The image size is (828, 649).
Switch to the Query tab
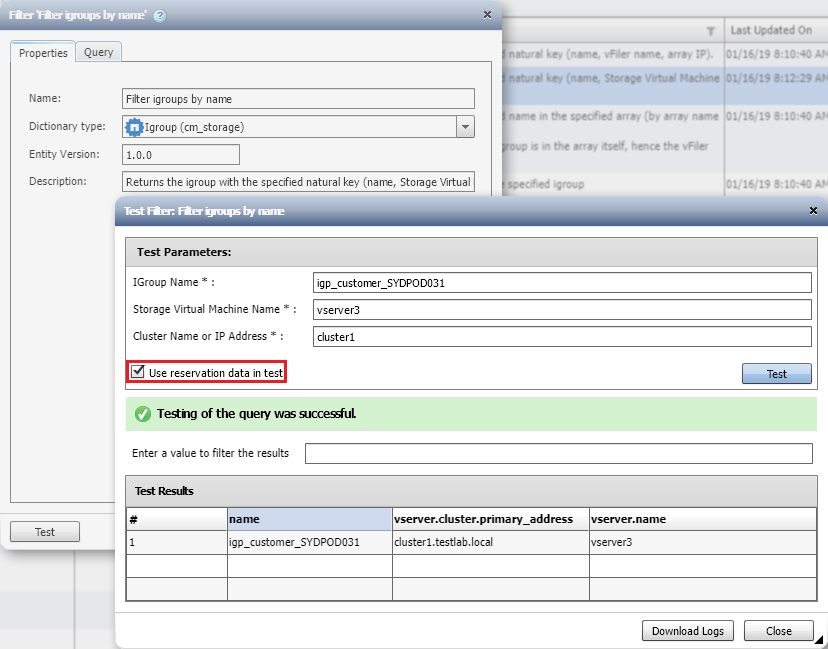[x=99, y=52]
